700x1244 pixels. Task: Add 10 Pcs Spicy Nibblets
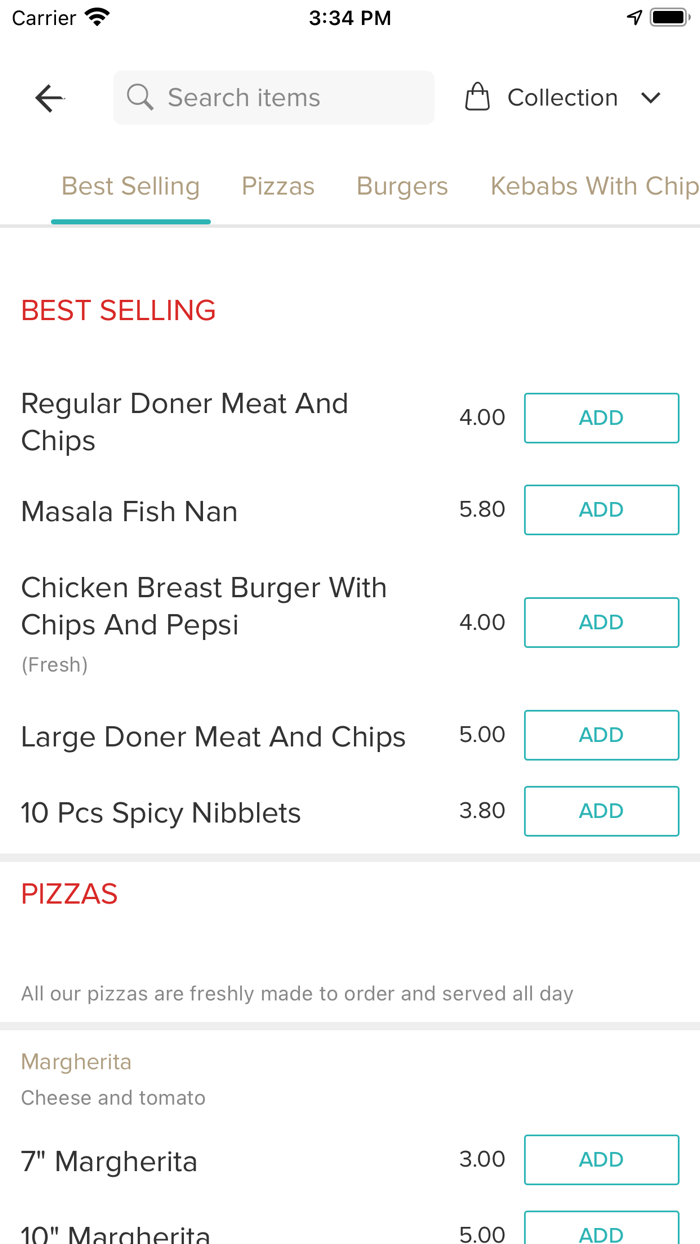(x=601, y=811)
